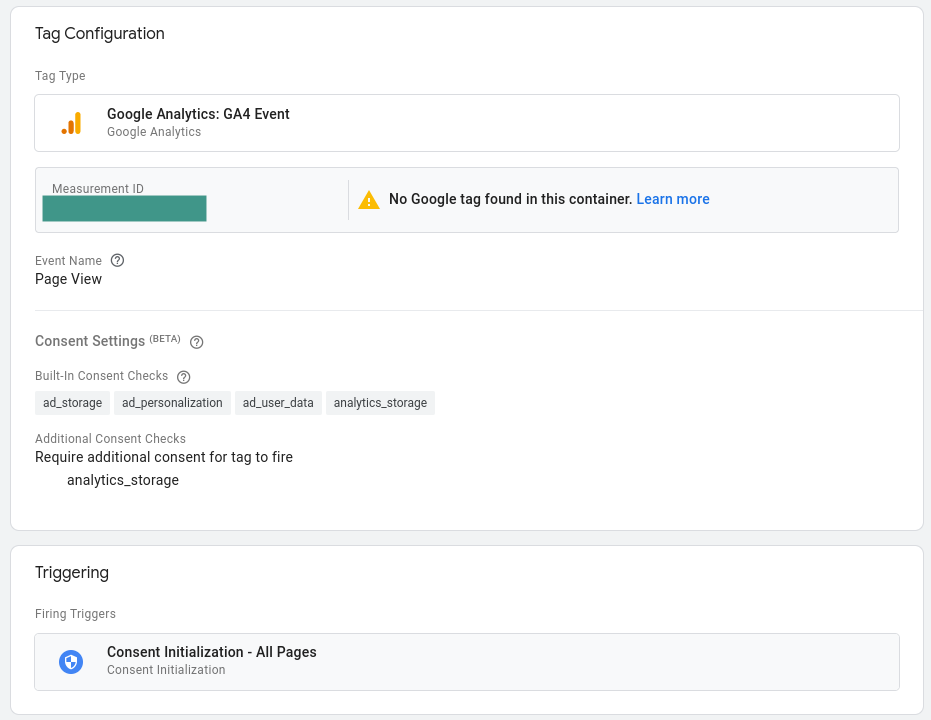Open the GA4 Event tag type card
The image size is (931, 720).
pyautogui.click(x=466, y=122)
